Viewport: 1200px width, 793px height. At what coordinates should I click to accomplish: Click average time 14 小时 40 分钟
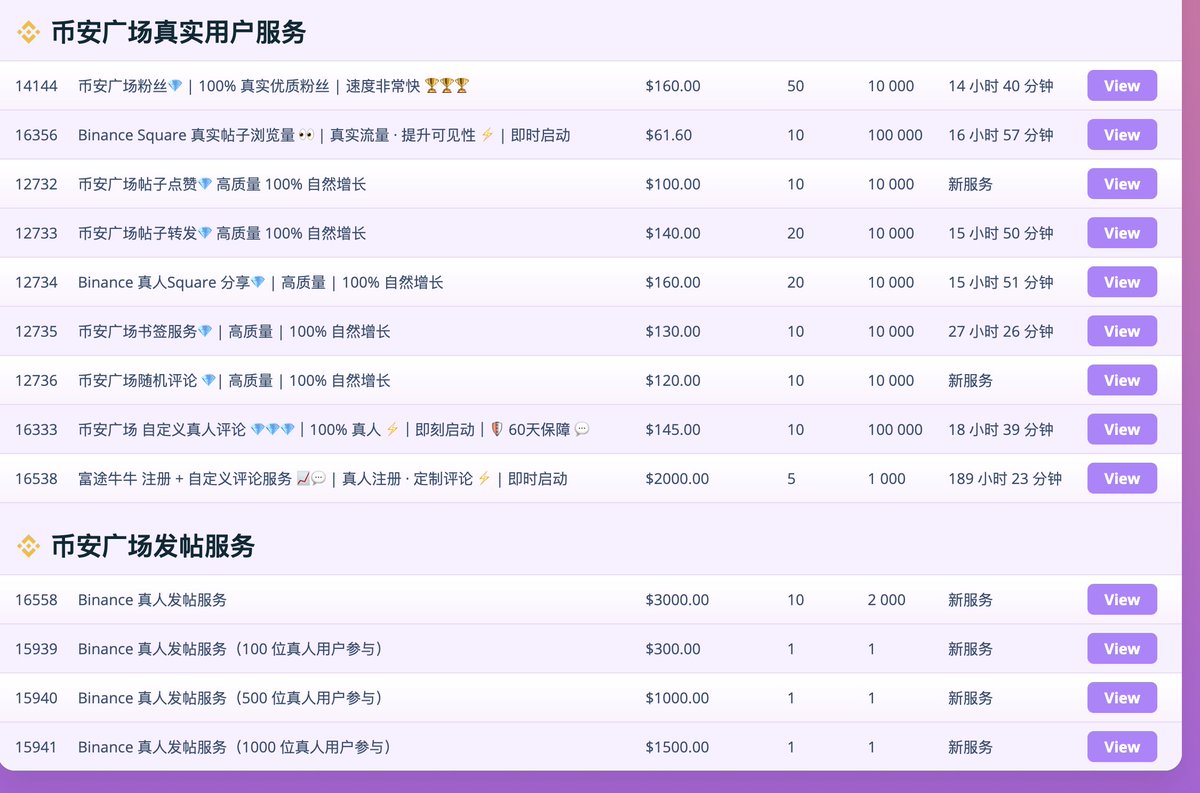pyautogui.click(x=1001, y=86)
